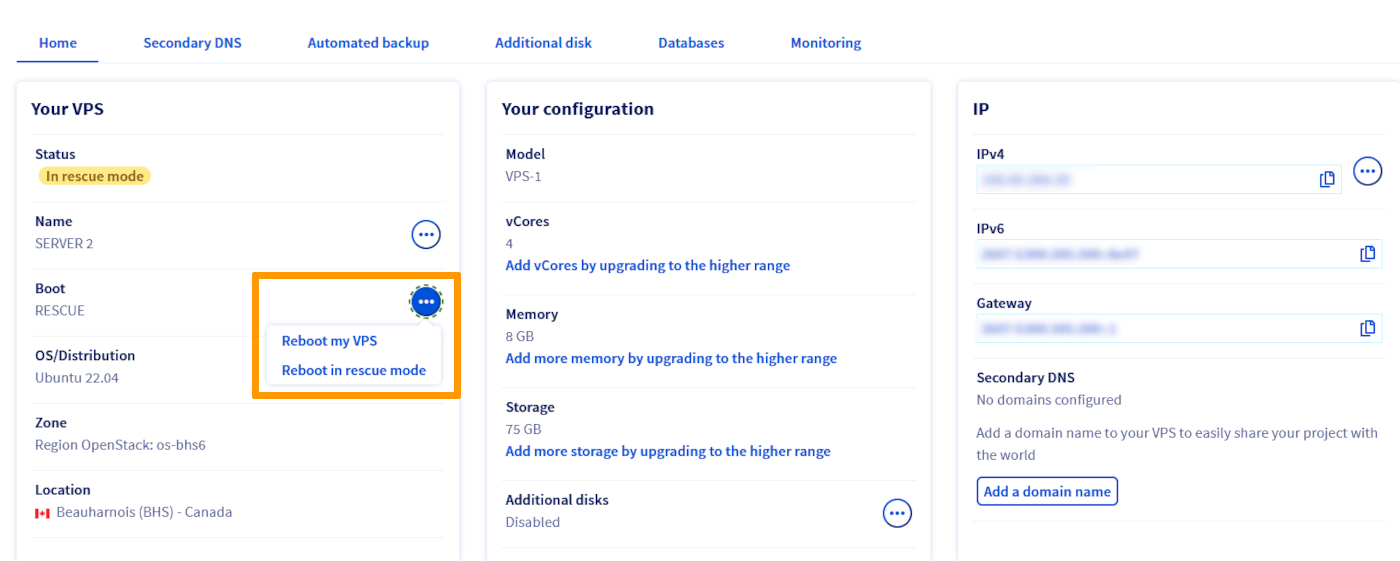Click Add vCores by upgrading link
This screenshot has height=561, width=1400.
(648, 266)
